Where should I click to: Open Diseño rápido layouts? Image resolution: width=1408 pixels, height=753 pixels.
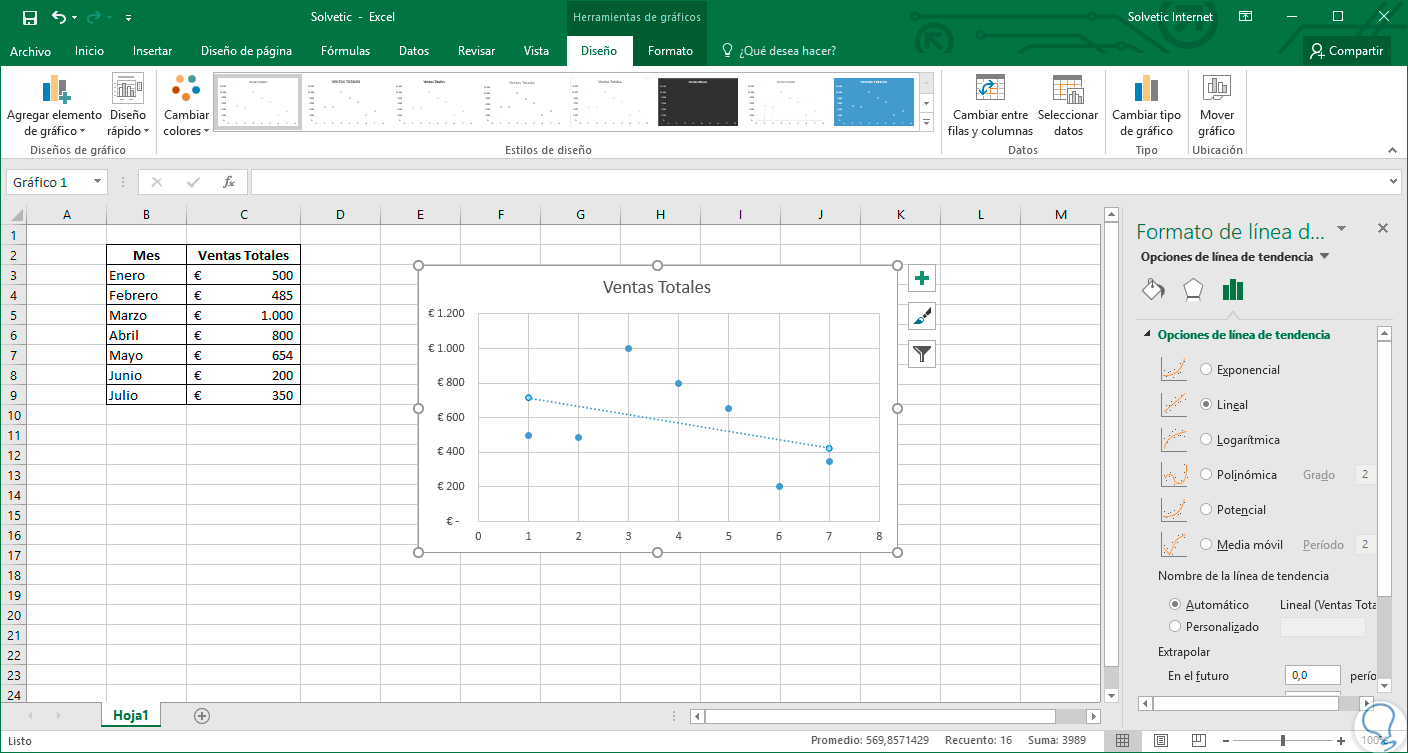[x=128, y=106]
